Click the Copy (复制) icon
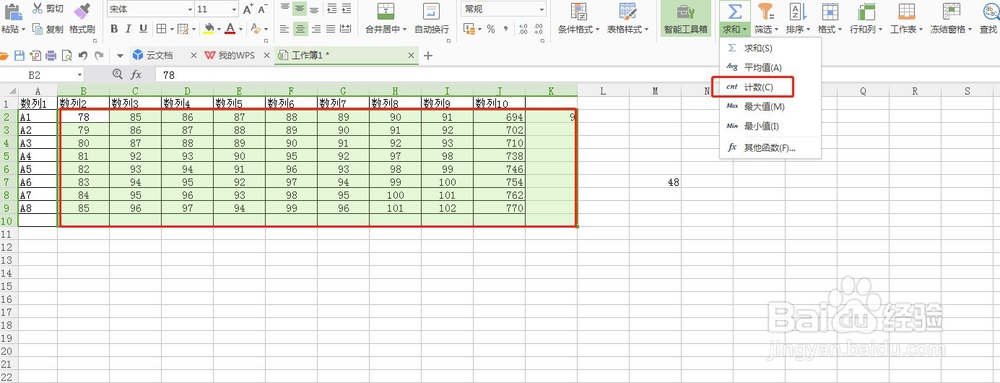 37,29
